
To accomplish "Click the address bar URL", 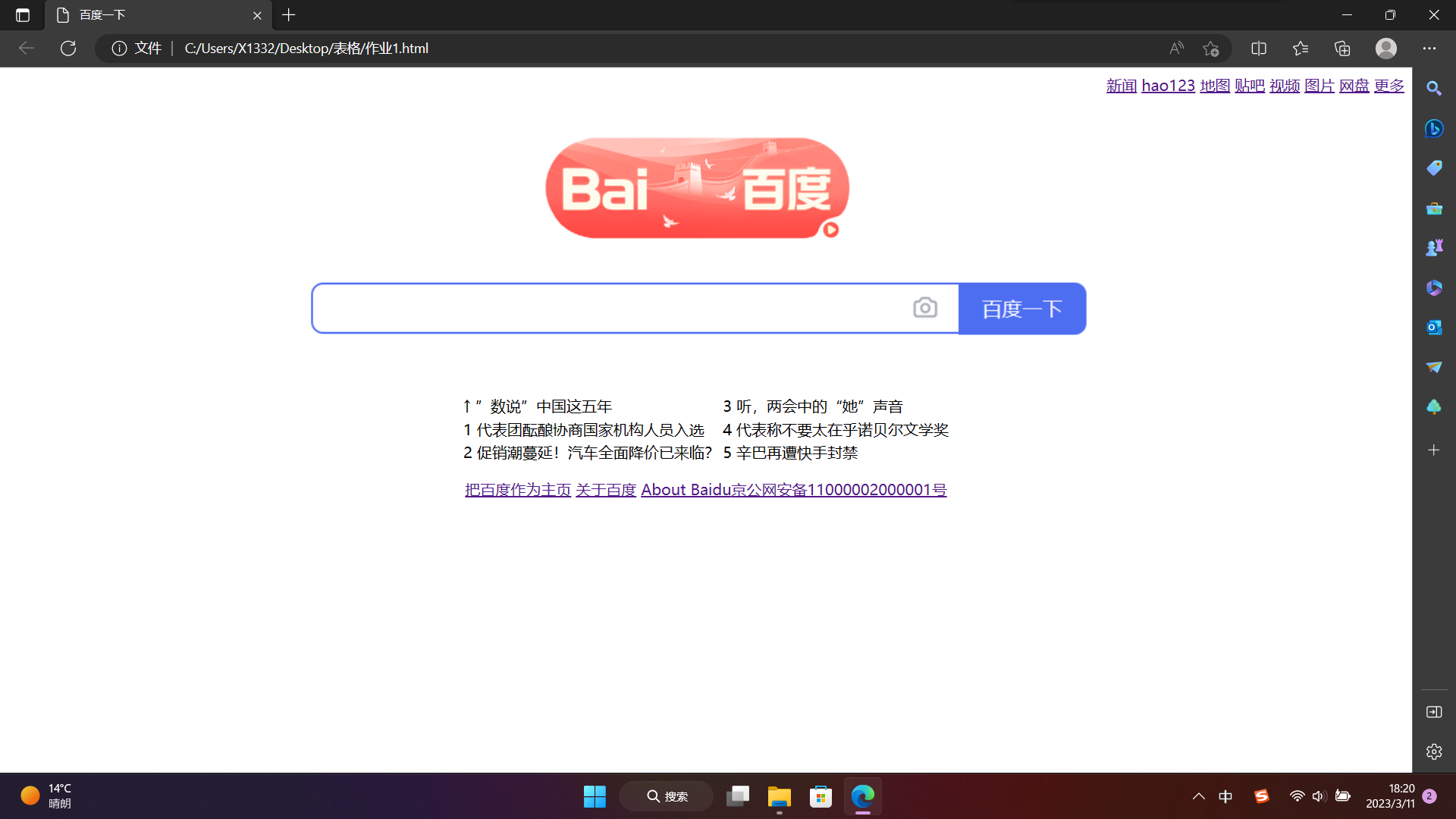I will click(x=306, y=49).
